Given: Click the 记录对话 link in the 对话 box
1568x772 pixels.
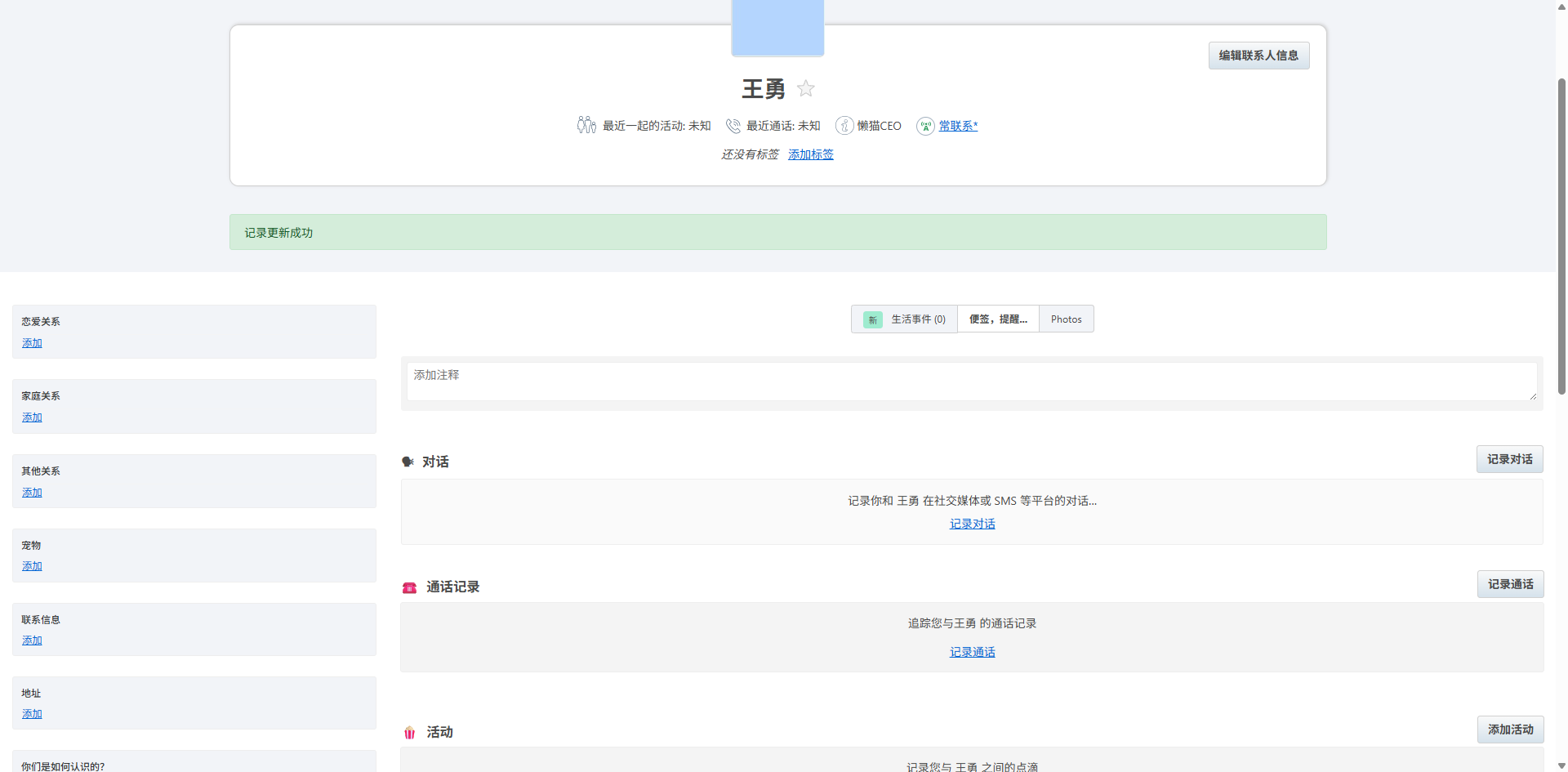Looking at the screenshot, I should 972,524.
